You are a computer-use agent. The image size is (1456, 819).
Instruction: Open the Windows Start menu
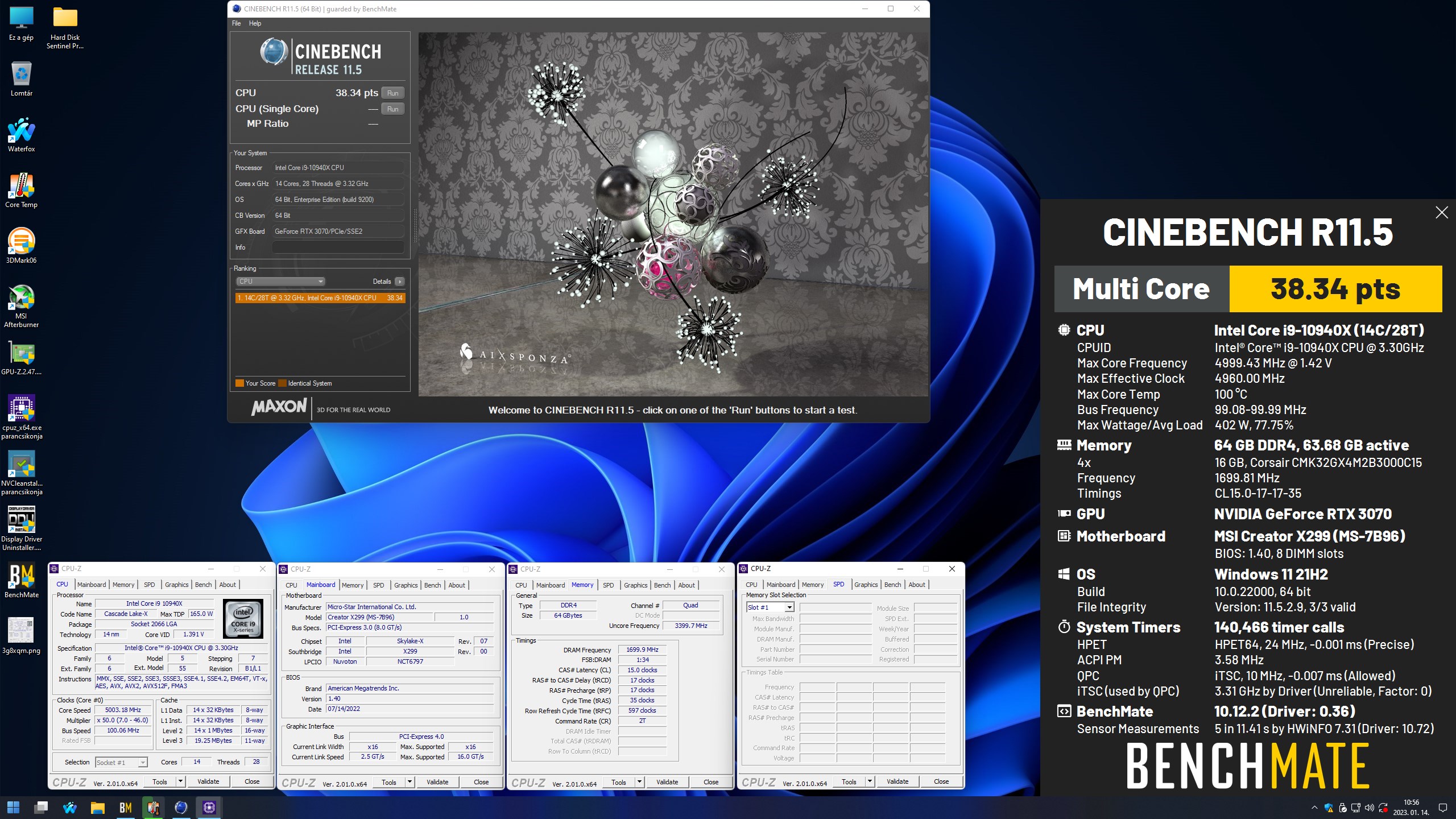tap(13, 807)
